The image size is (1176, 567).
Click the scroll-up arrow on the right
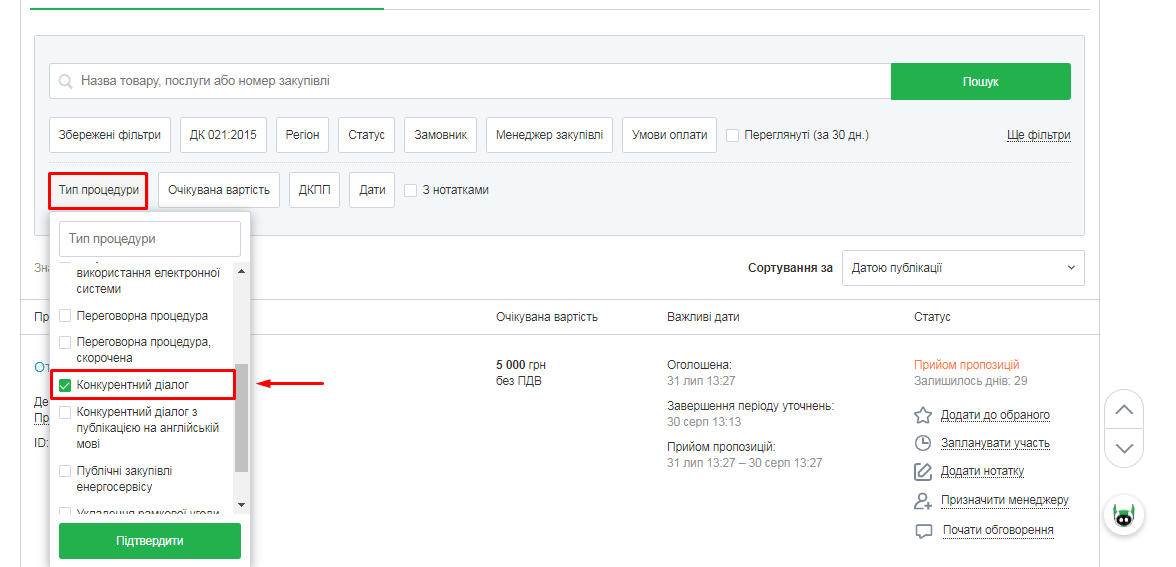point(1124,409)
